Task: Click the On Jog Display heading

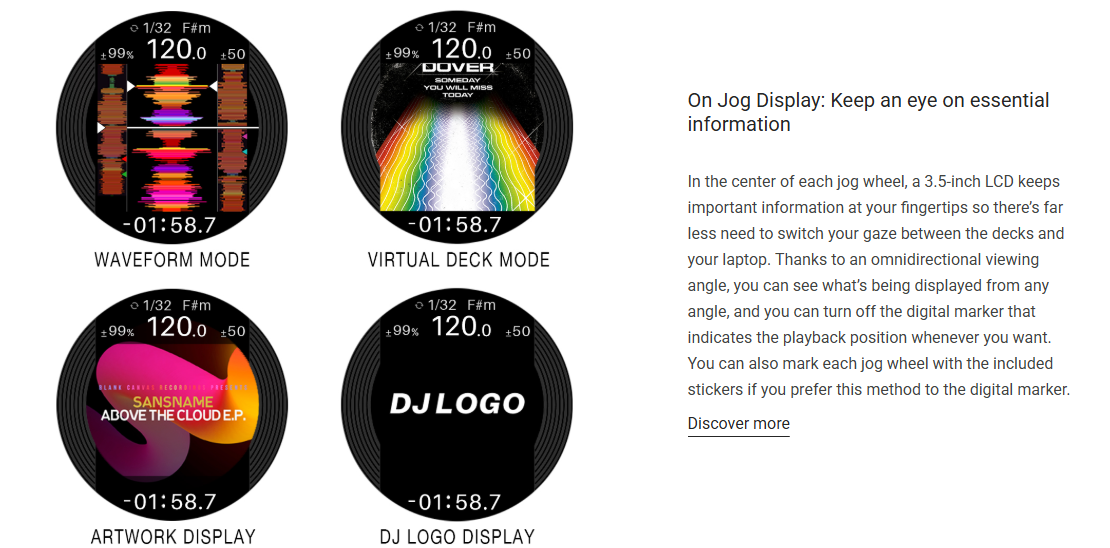Action: coord(869,112)
